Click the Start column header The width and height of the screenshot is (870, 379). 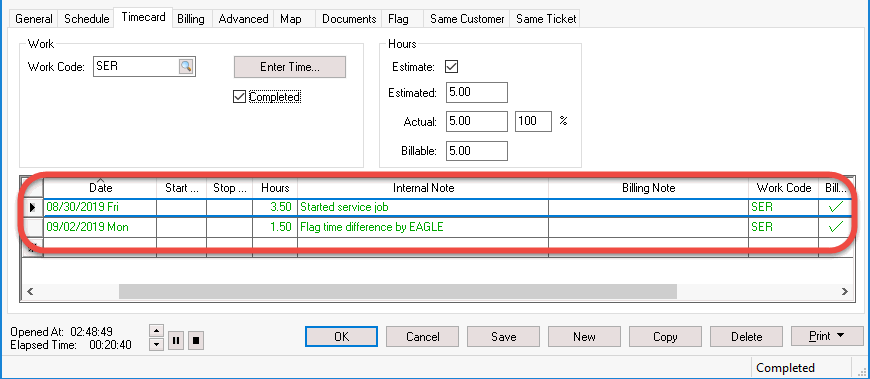tap(181, 188)
